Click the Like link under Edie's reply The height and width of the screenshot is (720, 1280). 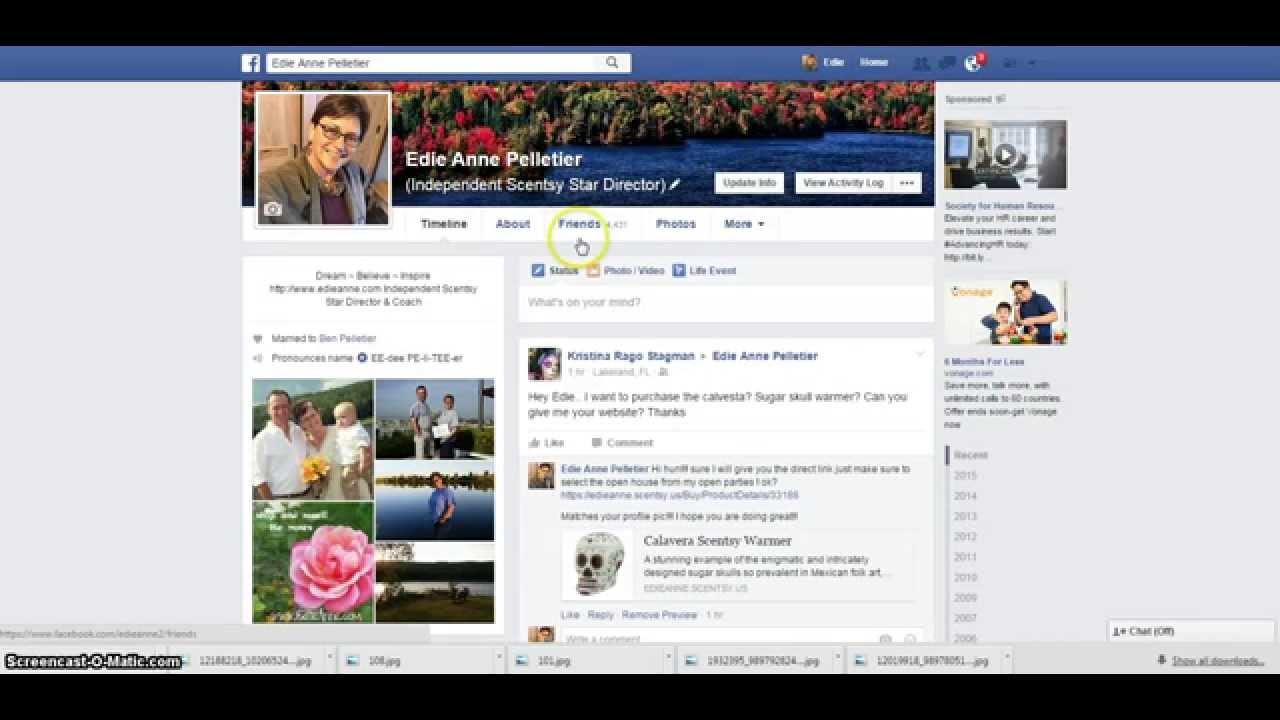click(570, 615)
